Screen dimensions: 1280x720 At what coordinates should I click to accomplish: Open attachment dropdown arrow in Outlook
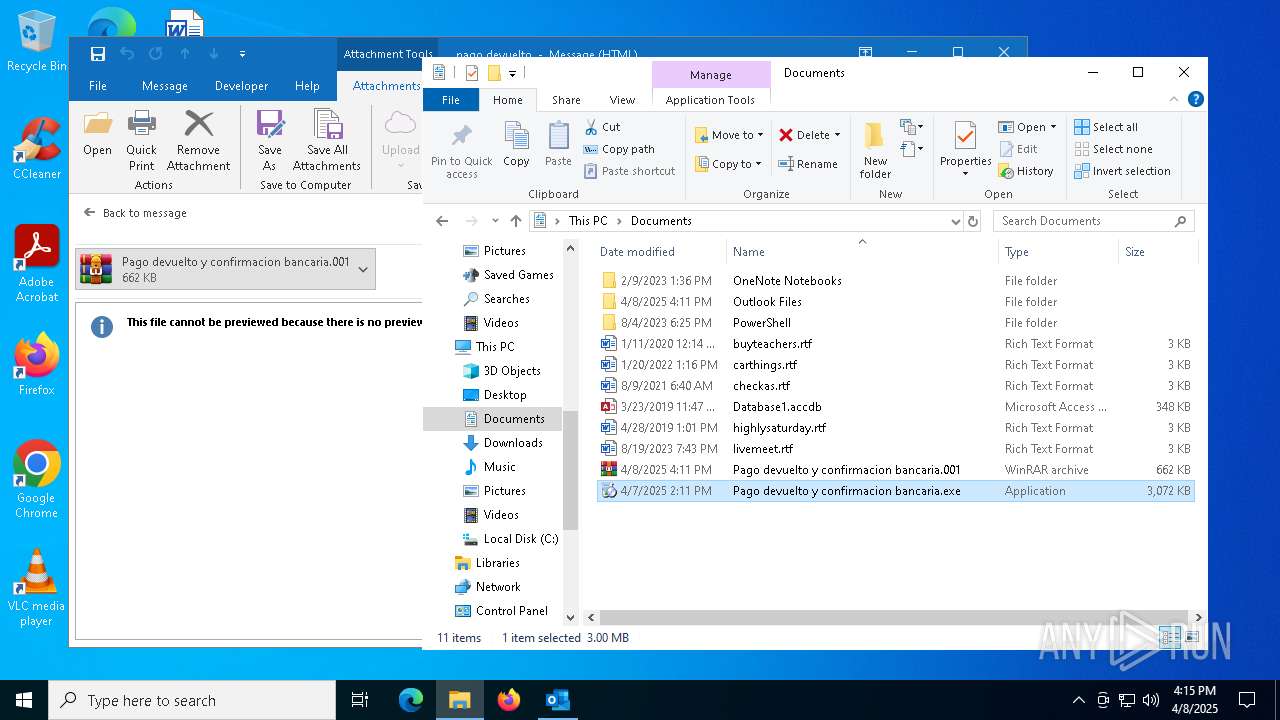[363, 269]
